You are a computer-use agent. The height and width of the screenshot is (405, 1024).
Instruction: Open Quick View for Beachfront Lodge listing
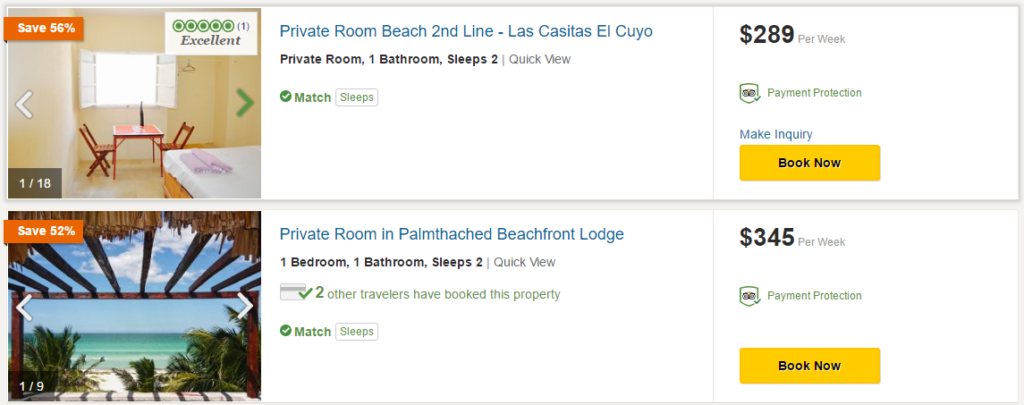tap(524, 262)
